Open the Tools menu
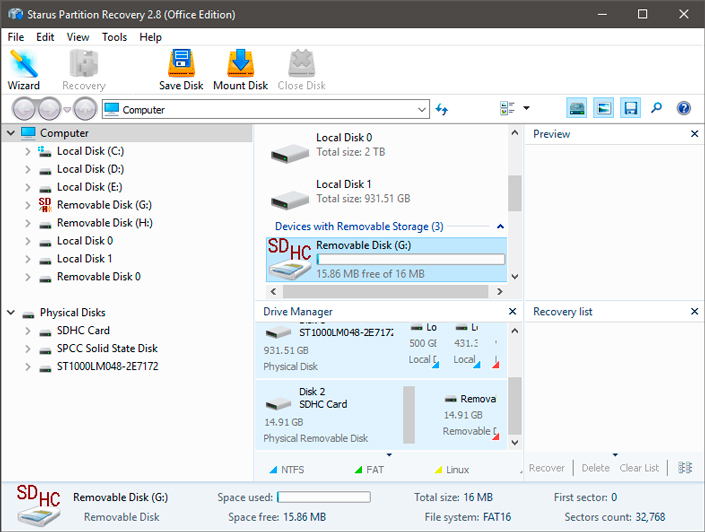This screenshot has width=705, height=532. click(114, 37)
